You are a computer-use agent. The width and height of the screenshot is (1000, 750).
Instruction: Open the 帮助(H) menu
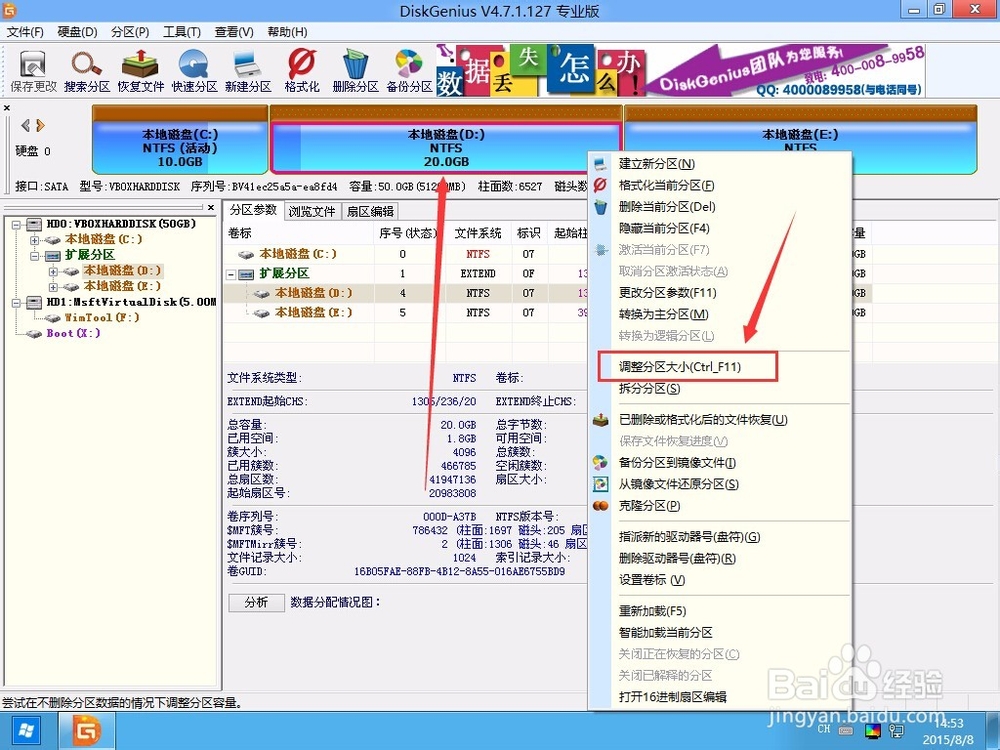pyautogui.click(x=287, y=32)
